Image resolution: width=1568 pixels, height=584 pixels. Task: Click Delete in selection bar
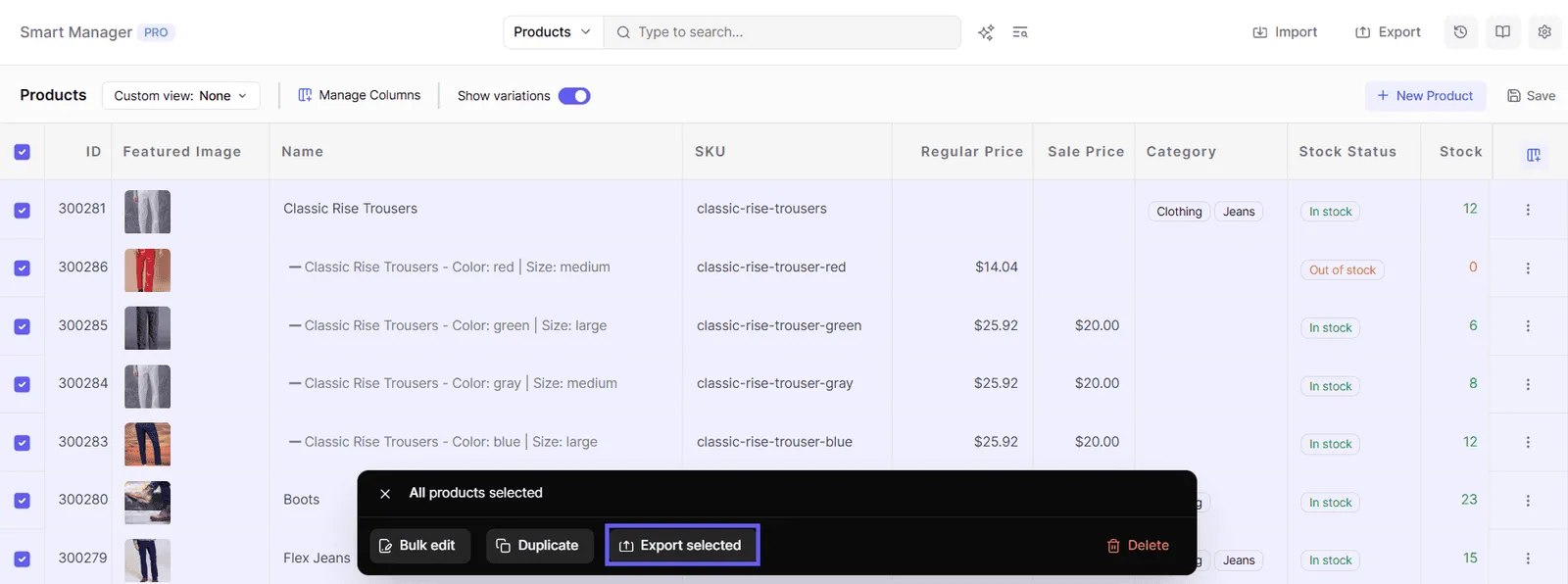[x=1138, y=546]
